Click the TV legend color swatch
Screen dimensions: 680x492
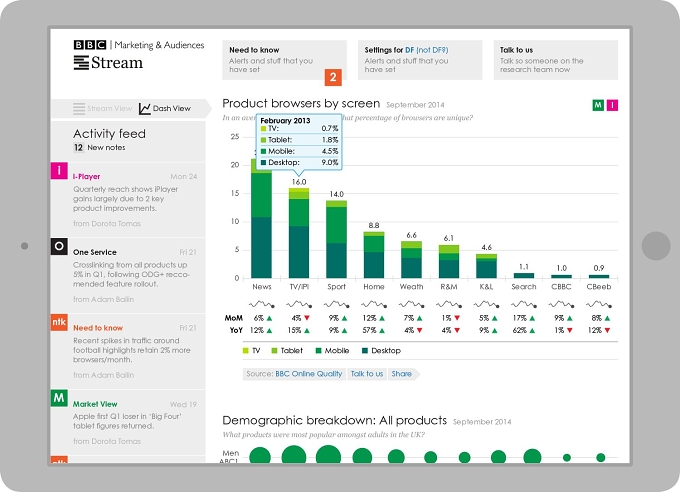[246, 351]
